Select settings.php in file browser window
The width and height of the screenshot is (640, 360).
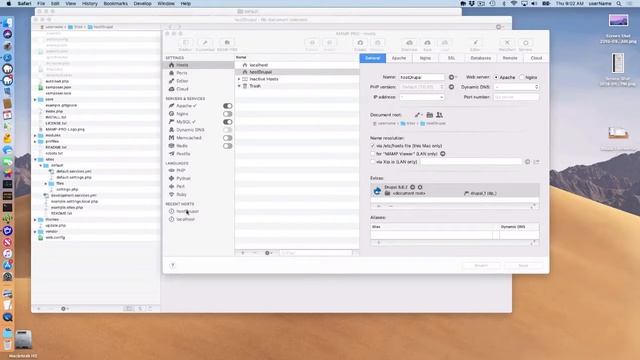67,189
